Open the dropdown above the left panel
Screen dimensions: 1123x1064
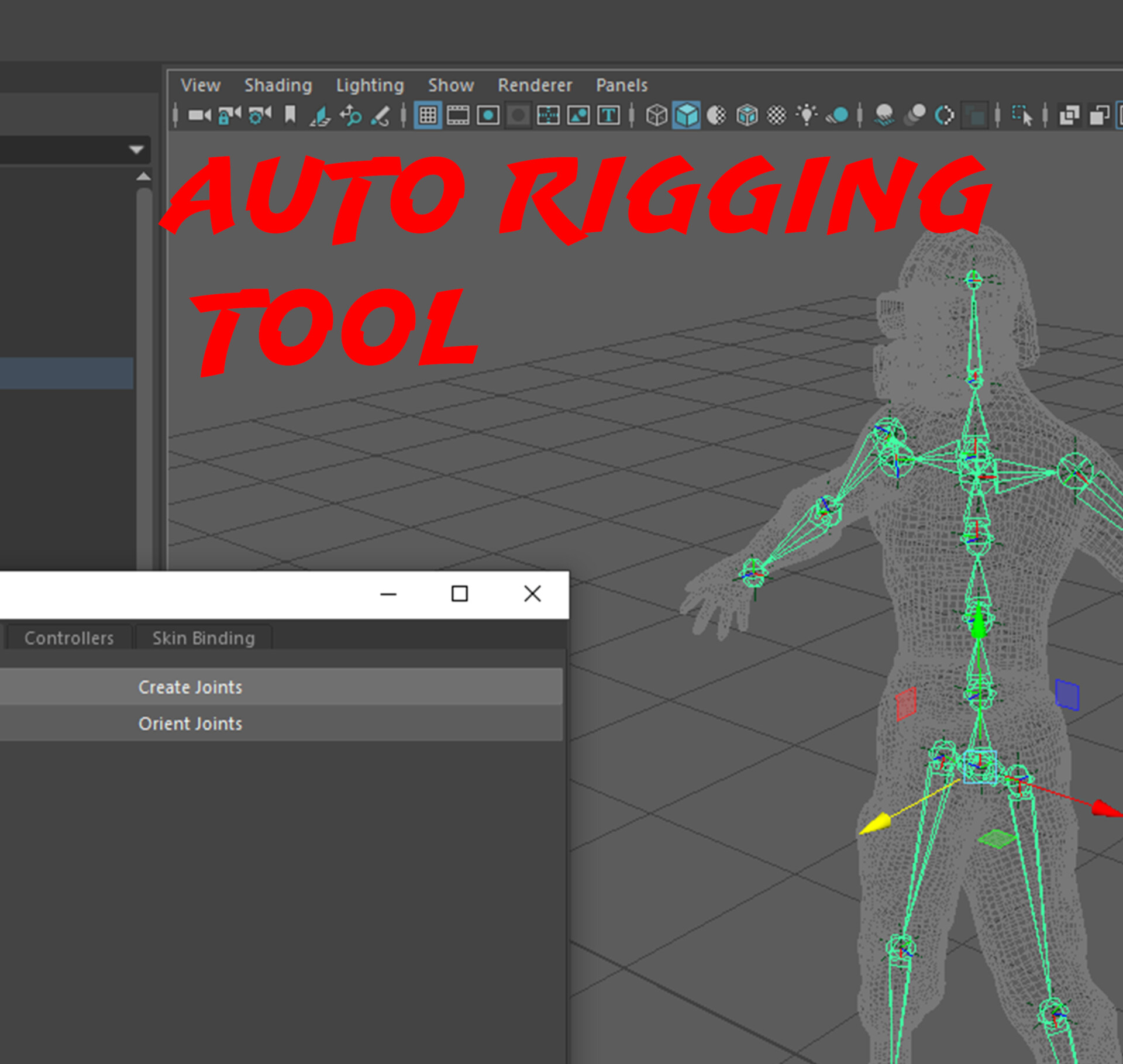[x=135, y=150]
